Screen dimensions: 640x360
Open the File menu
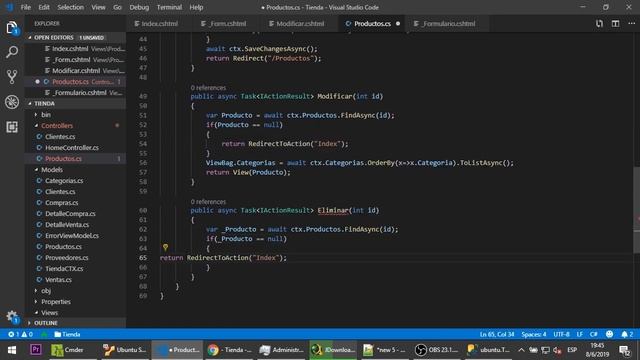click(26, 7)
